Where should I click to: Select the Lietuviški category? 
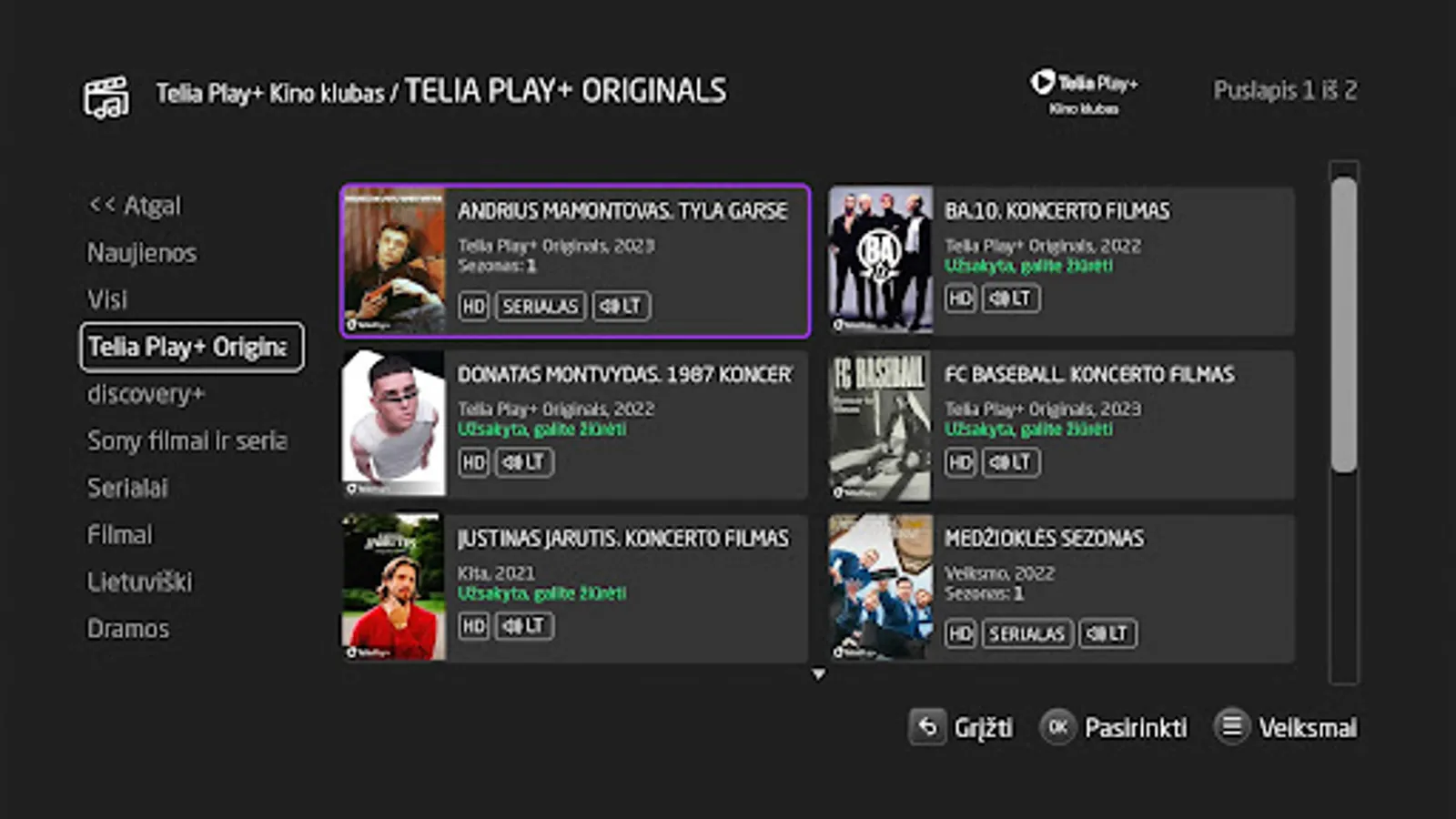point(139,581)
